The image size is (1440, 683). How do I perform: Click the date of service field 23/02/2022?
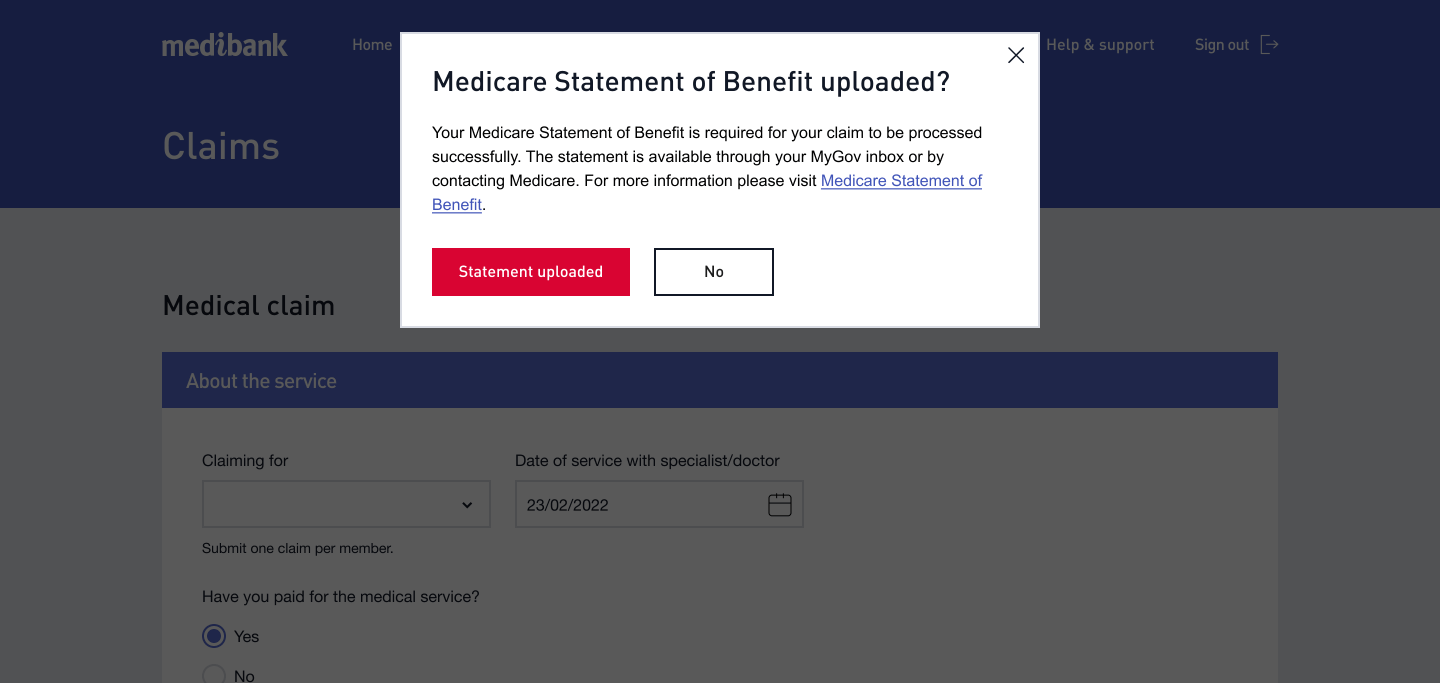pyautogui.click(x=659, y=504)
